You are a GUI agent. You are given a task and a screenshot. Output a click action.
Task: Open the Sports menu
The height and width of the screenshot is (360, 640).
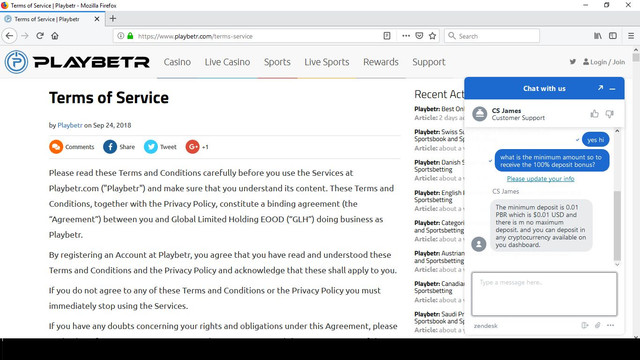277,62
